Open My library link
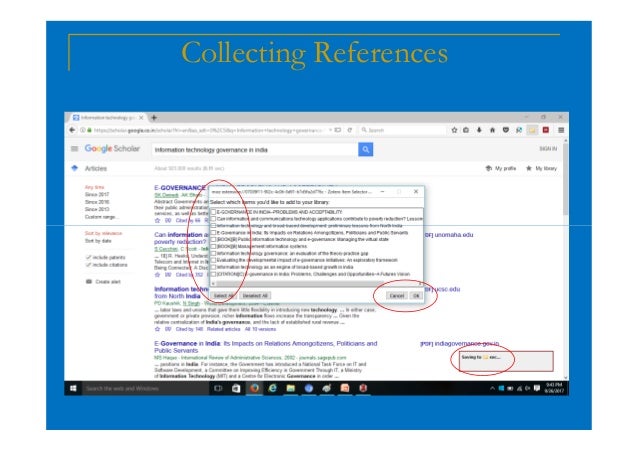This screenshot has width=638, height=451. [541, 169]
